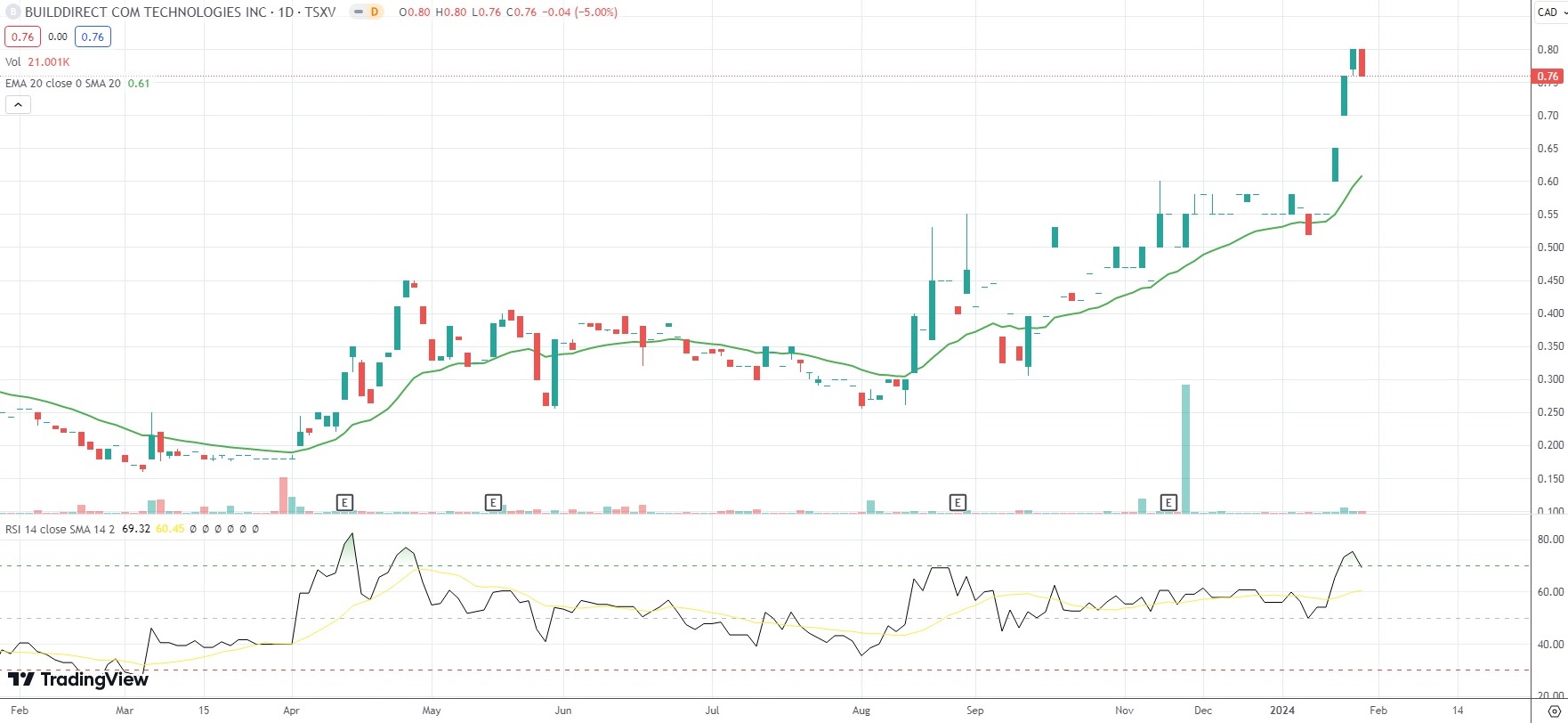Open the mid-May earnings E marker
The width and height of the screenshot is (1568, 723).
493,503
